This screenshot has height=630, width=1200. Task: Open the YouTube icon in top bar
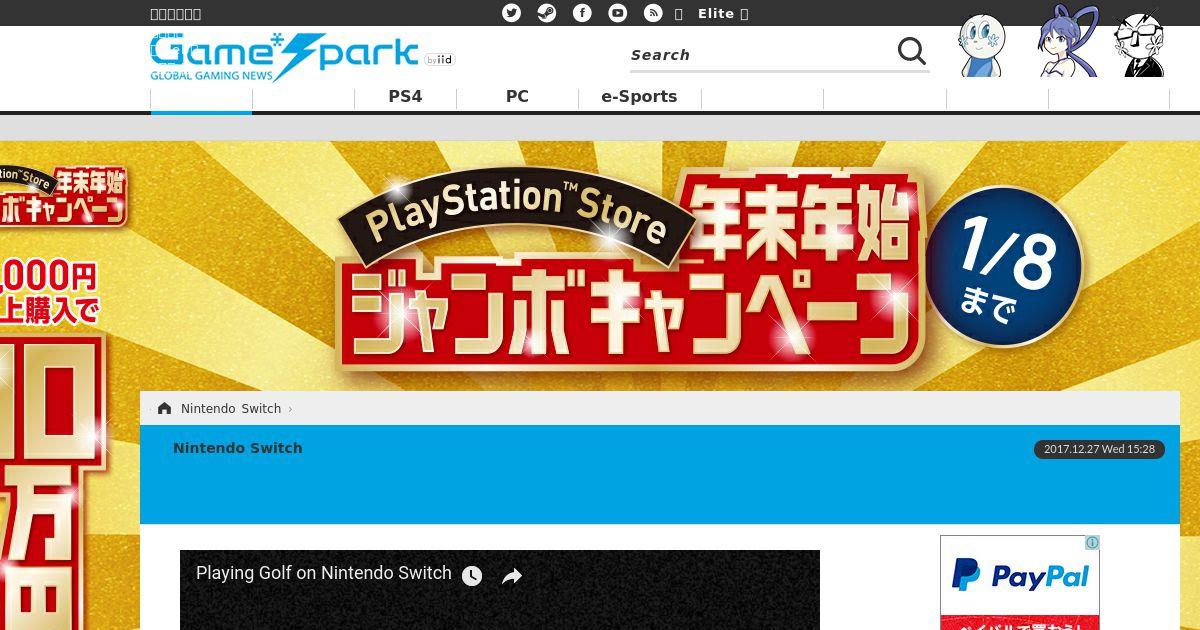(618, 13)
